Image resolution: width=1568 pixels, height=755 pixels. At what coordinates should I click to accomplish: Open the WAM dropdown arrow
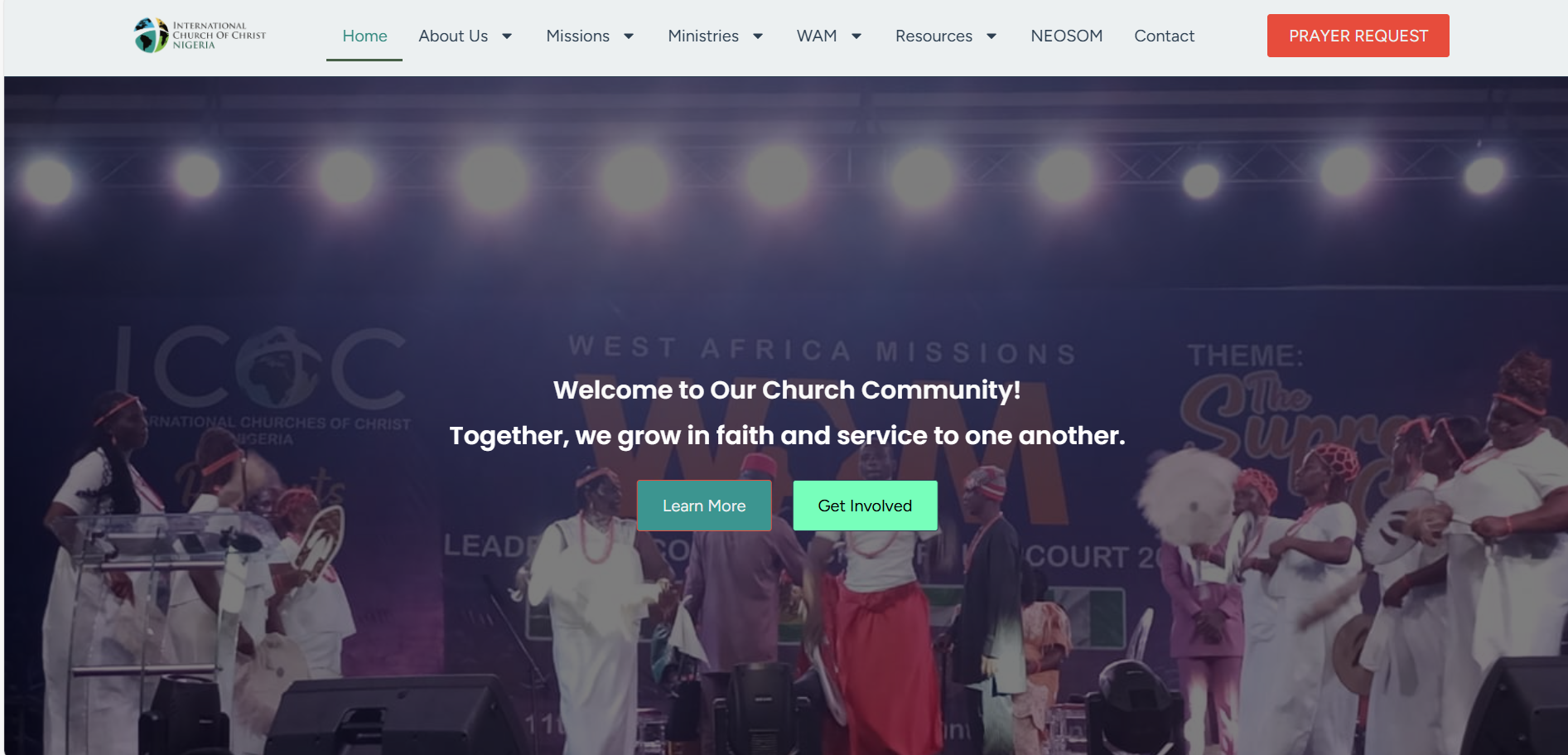(856, 36)
